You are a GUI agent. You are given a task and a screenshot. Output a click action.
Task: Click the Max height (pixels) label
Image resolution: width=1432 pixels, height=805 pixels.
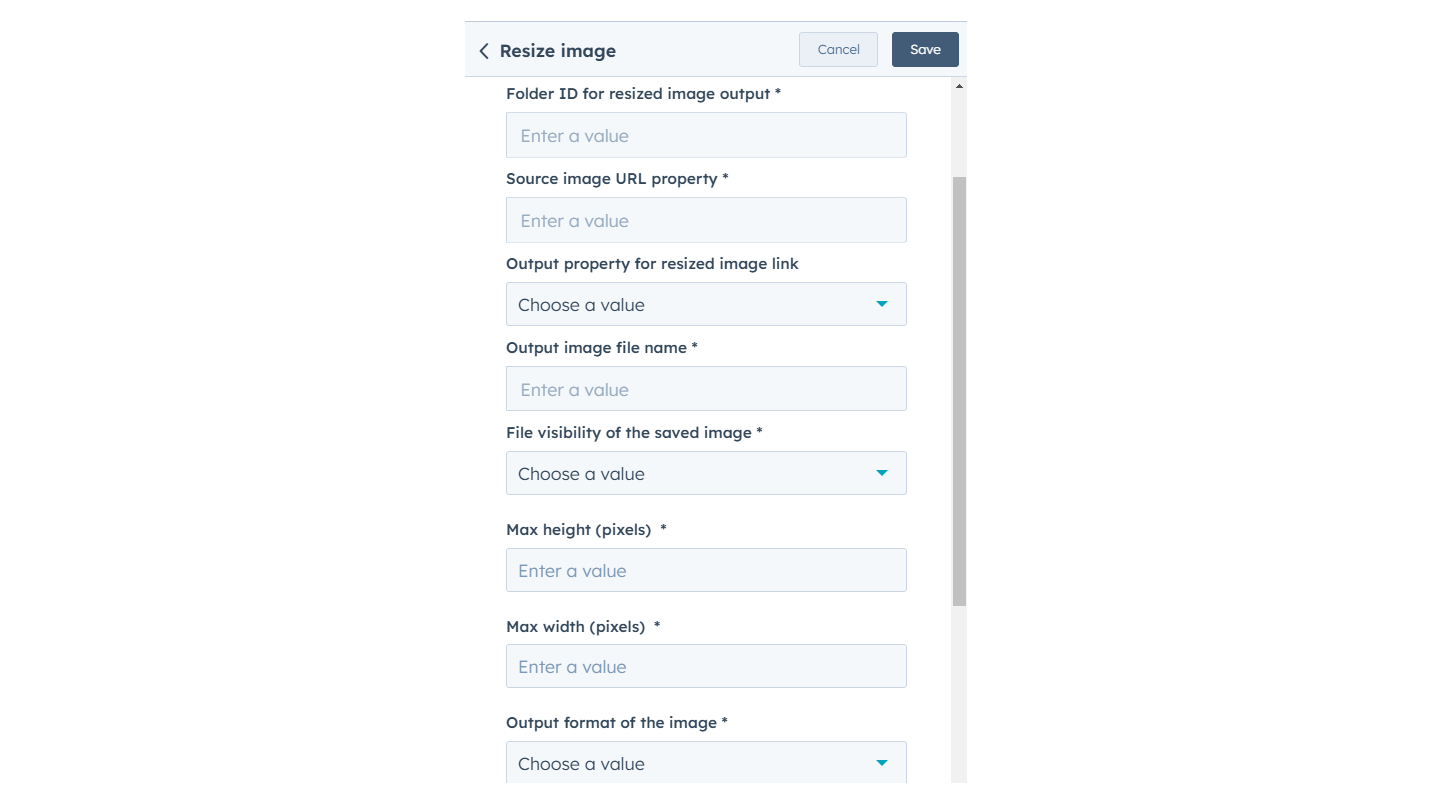coord(579,530)
